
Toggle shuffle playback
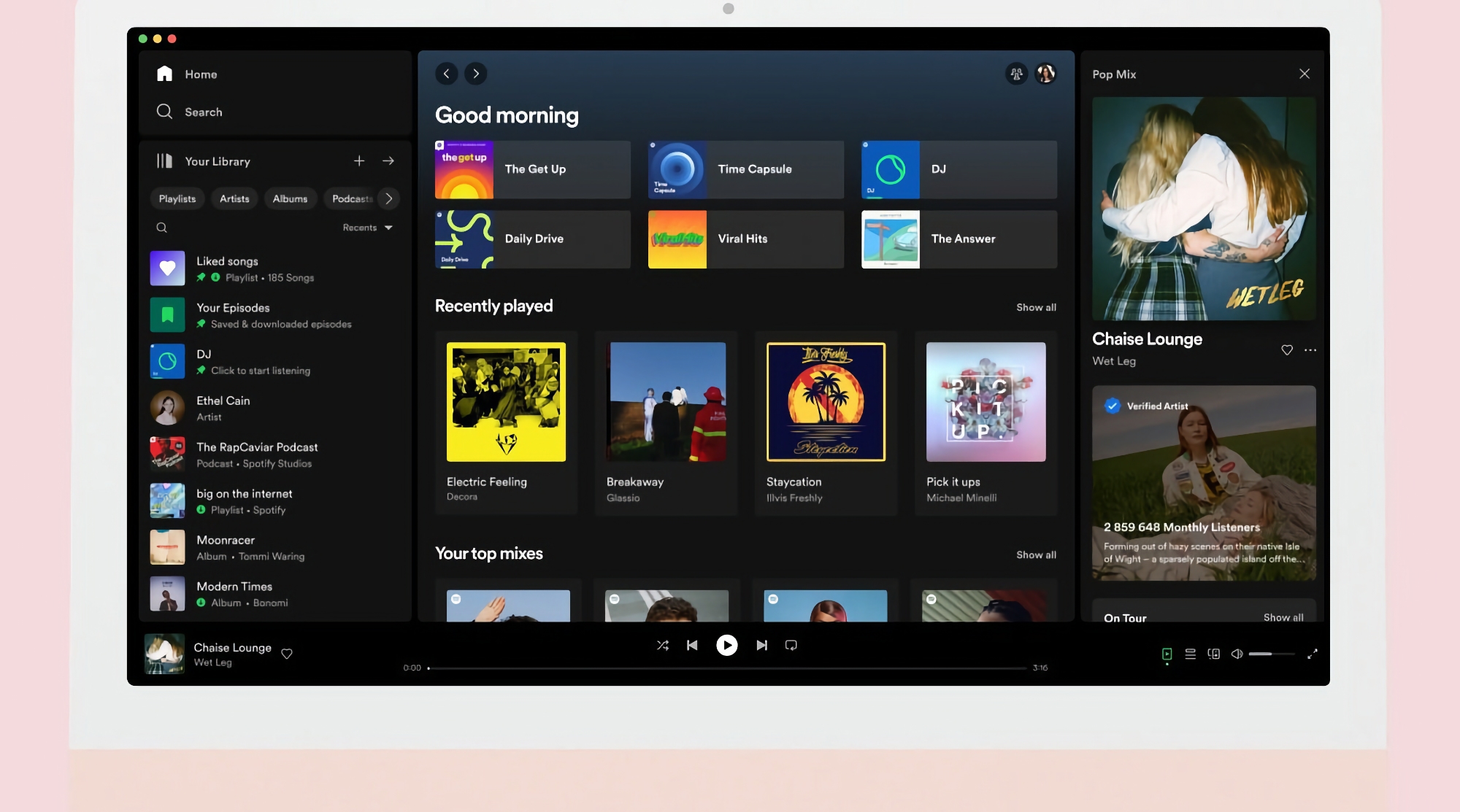click(x=662, y=645)
